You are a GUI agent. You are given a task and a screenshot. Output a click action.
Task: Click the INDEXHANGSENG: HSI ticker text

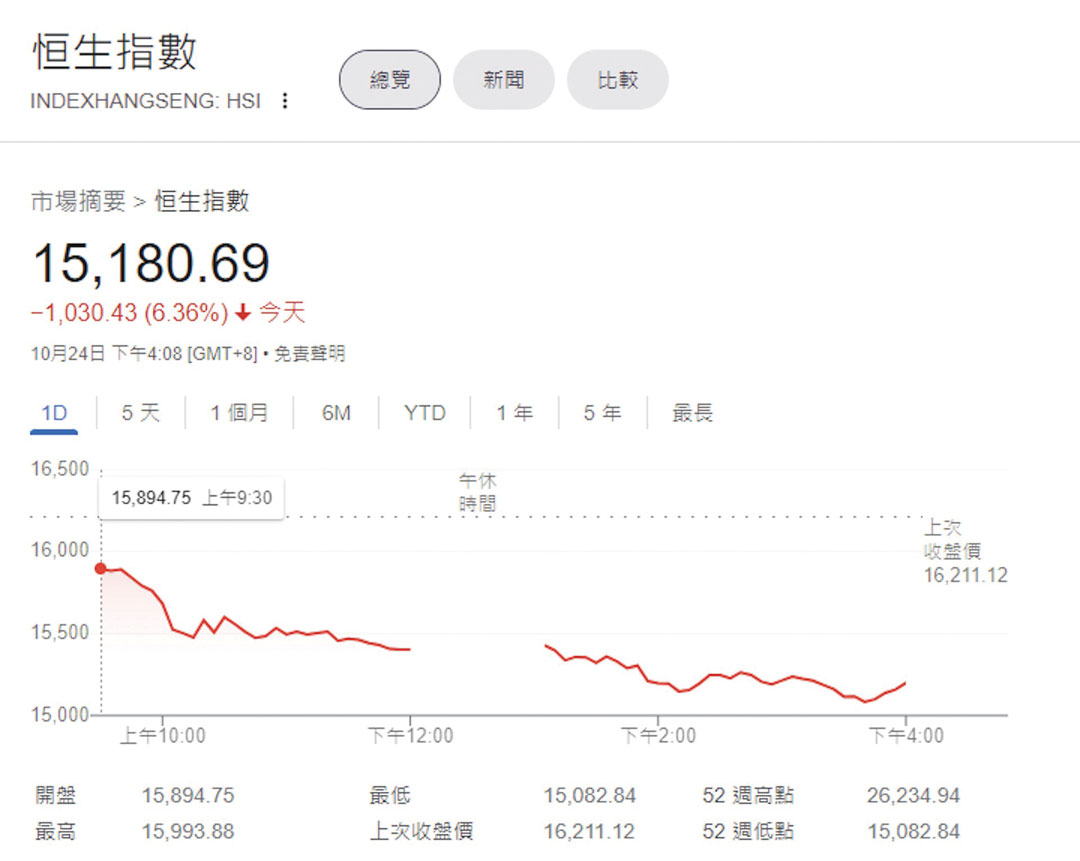[145, 101]
